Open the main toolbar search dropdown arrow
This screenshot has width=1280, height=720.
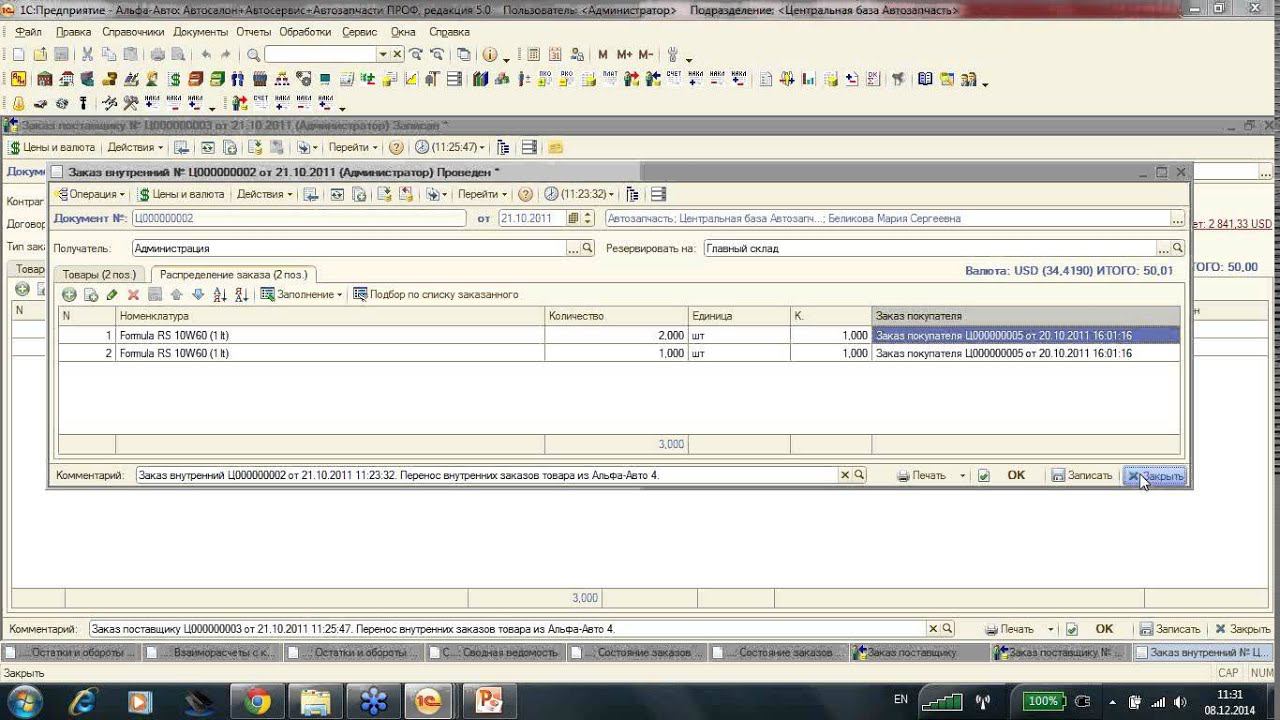383,54
